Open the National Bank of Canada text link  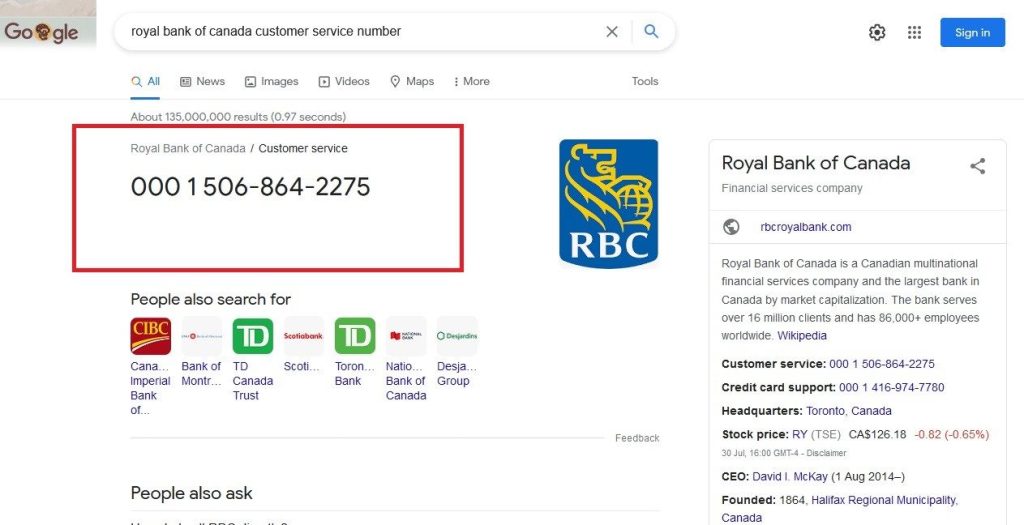tap(406, 381)
